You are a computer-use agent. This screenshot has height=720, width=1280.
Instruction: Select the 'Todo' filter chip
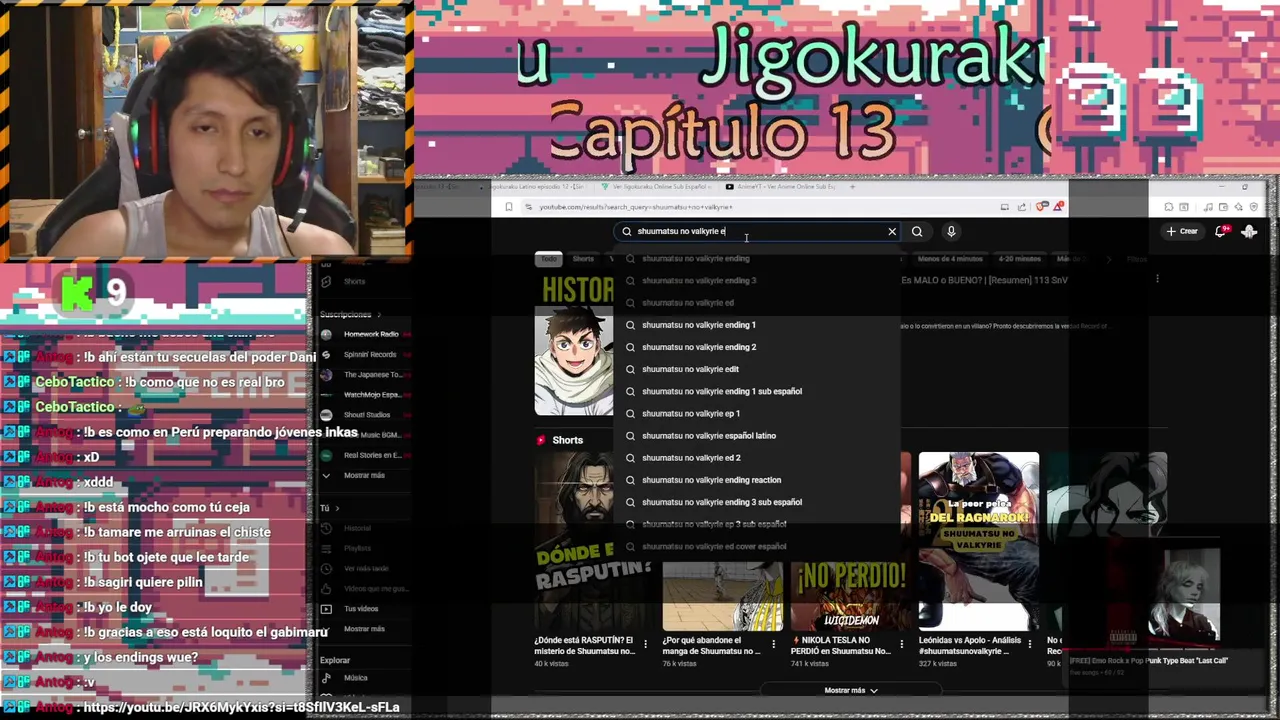coord(548,259)
